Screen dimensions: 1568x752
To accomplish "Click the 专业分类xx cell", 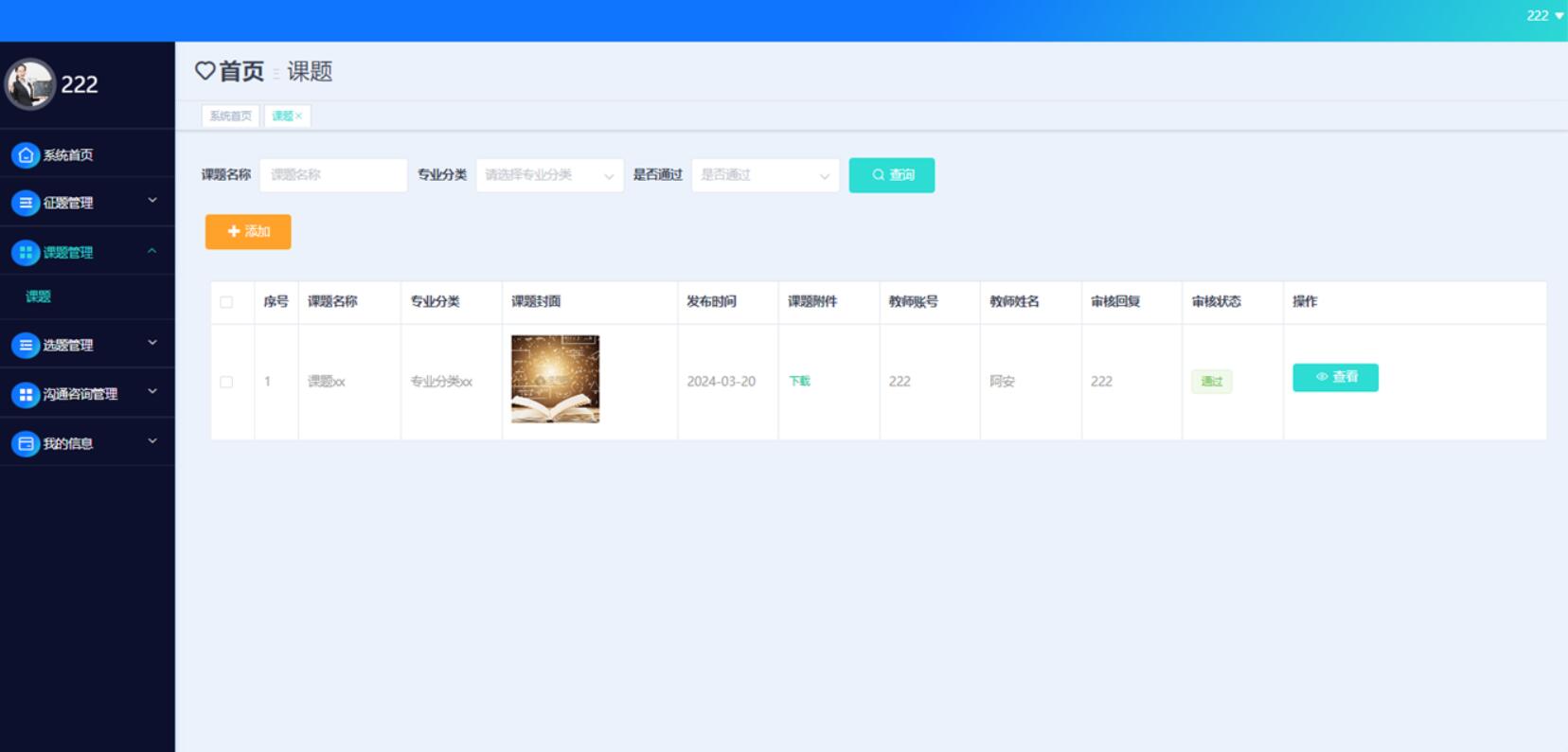I will (441, 382).
